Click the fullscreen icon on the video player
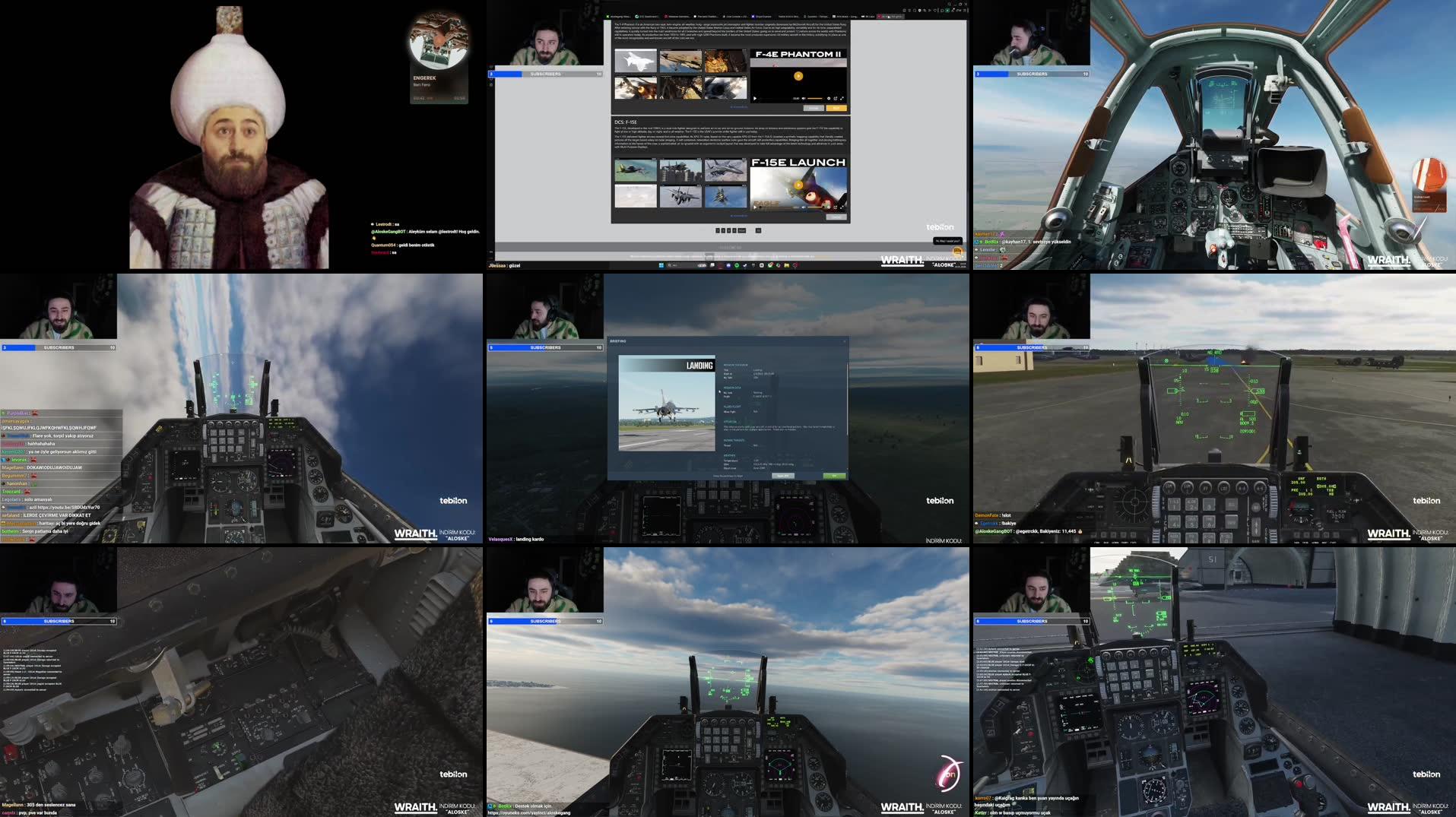This screenshot has width=1456, height=817. tap(842, 98)
